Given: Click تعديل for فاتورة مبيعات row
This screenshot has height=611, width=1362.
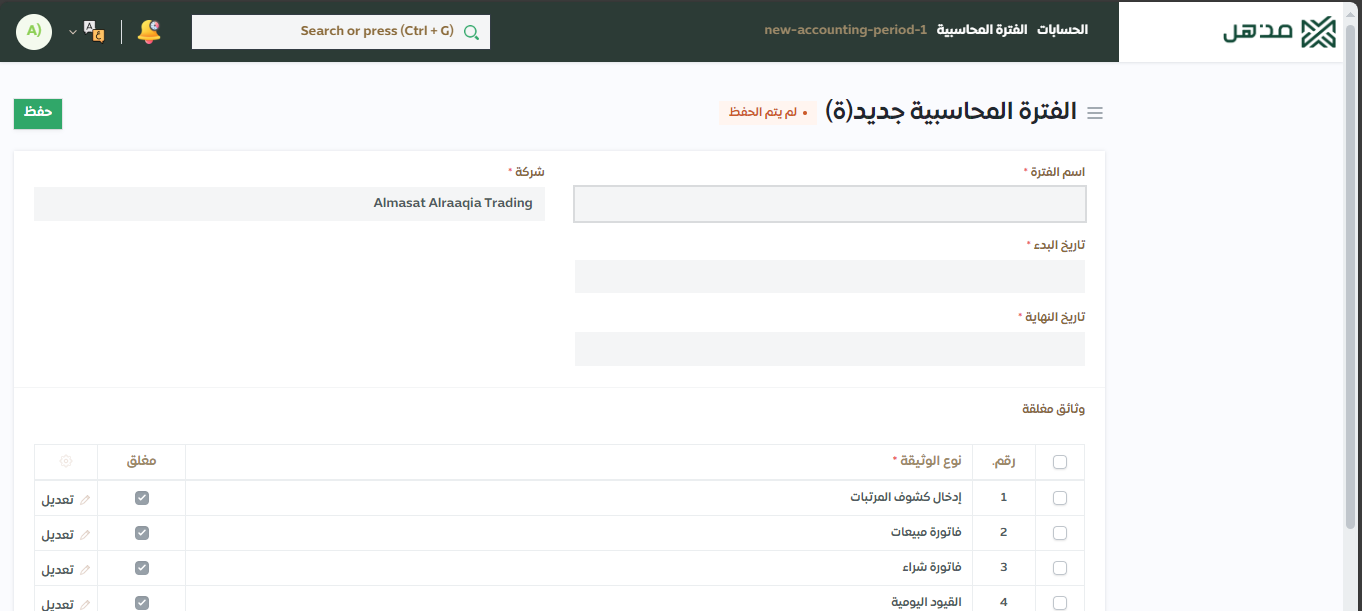Looking at the screenshot, I should tap(57, 535).
